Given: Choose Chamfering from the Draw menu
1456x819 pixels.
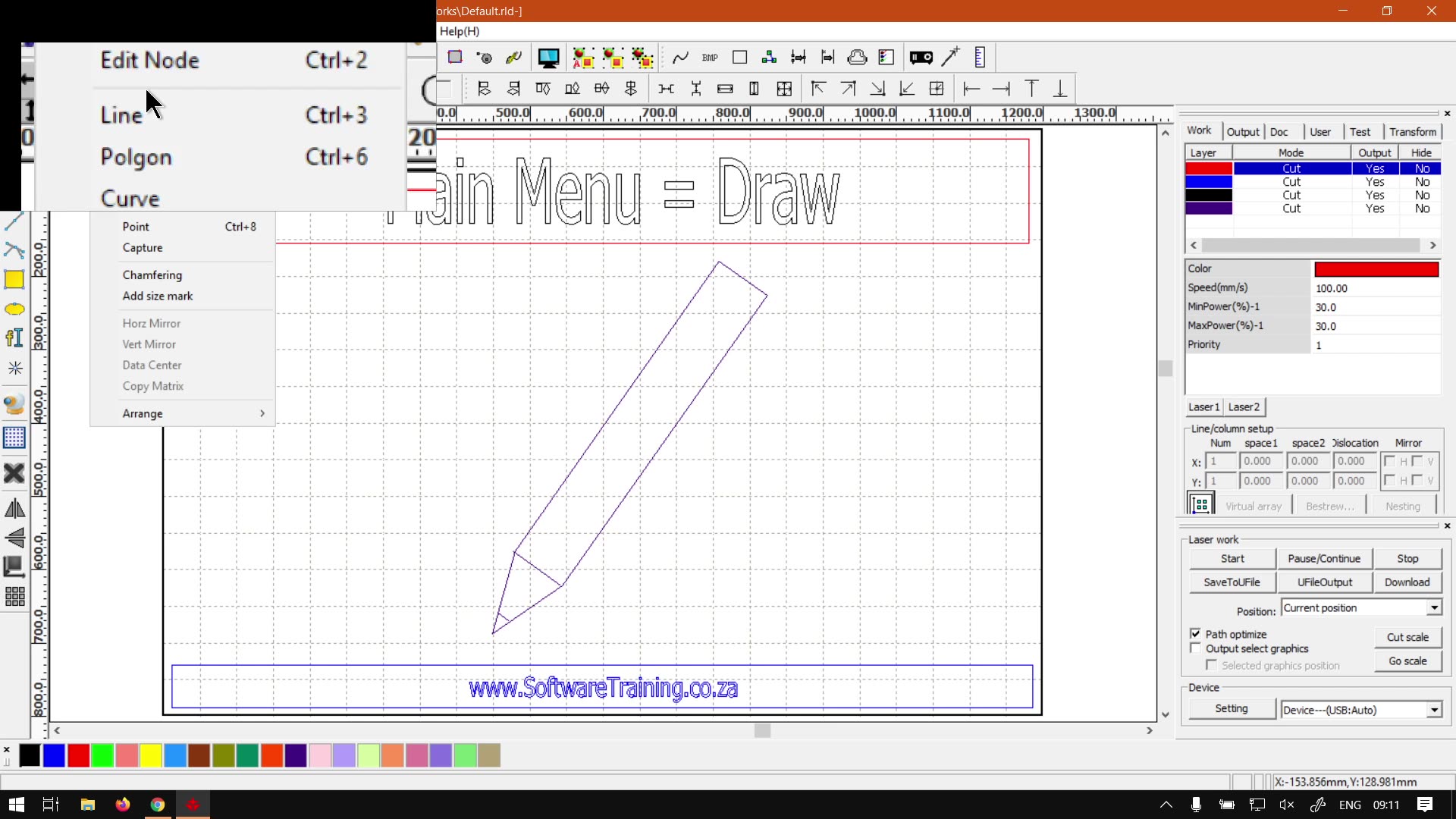Looking at the screenshot, I should pyautogui.click(x=152, y=275).
